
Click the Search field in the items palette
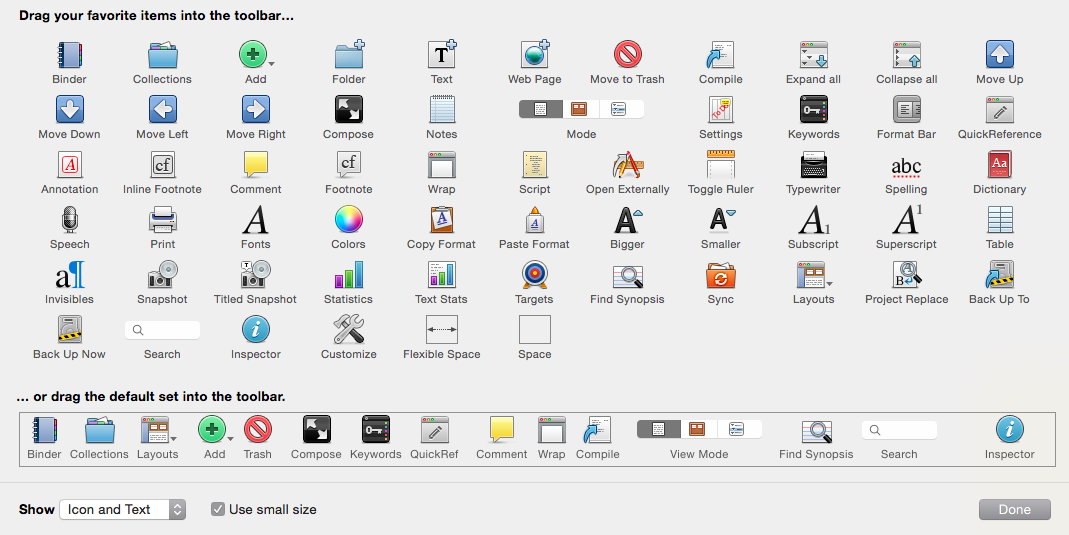coord(162,330)
